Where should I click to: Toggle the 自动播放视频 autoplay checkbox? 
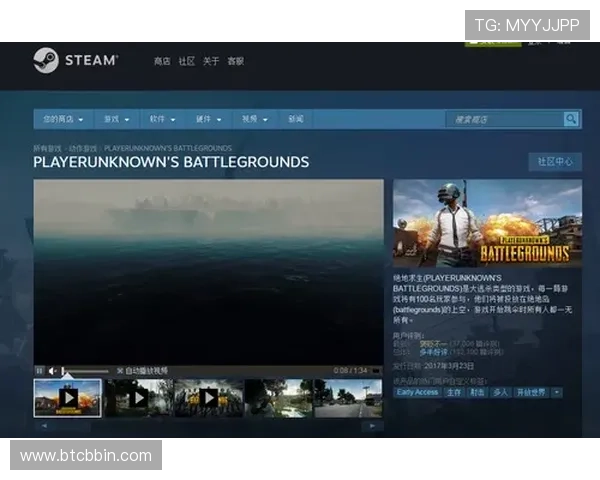120,371
